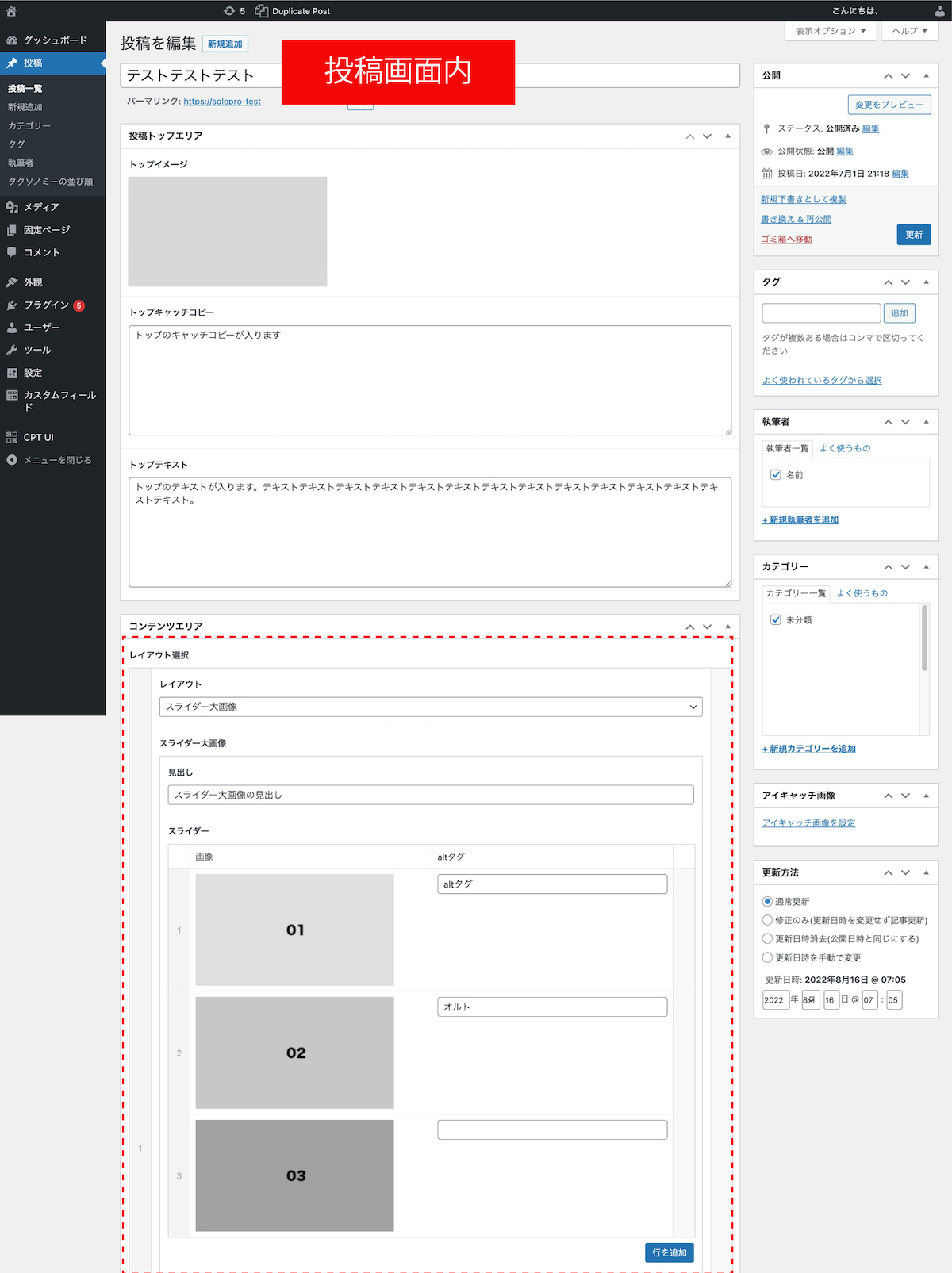Click the updates refresh icon
Viewport: 952px width, 1273px height.
(229, 11)
